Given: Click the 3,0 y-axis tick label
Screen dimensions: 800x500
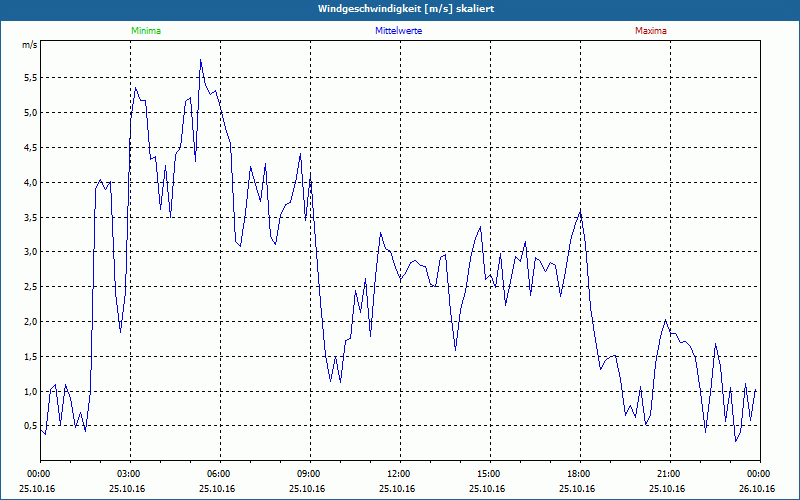Looking at the screenshot, I should [x=31, y=252].
